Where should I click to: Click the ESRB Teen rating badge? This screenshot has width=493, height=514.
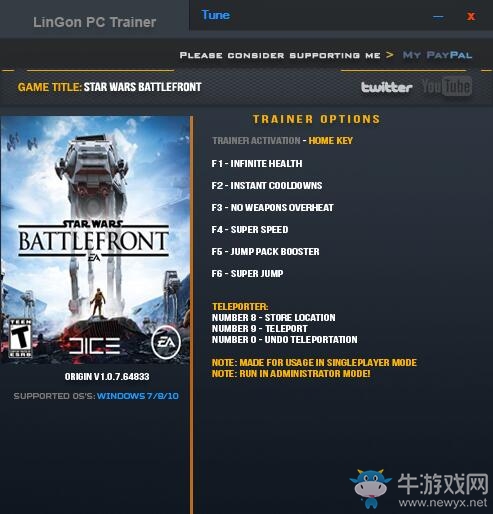pos(20,338)
